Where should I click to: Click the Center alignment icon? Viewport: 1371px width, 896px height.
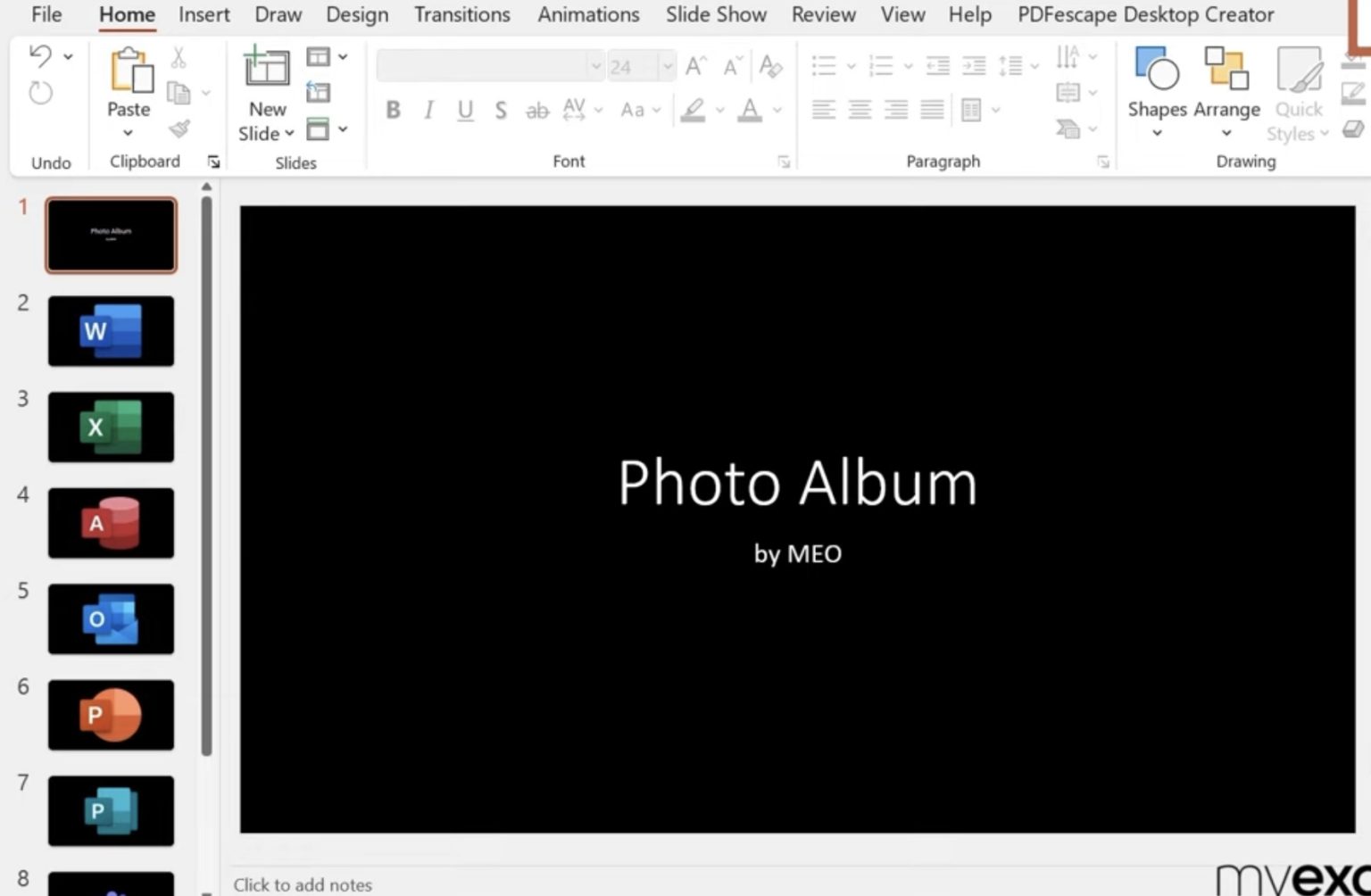(859, 110)
